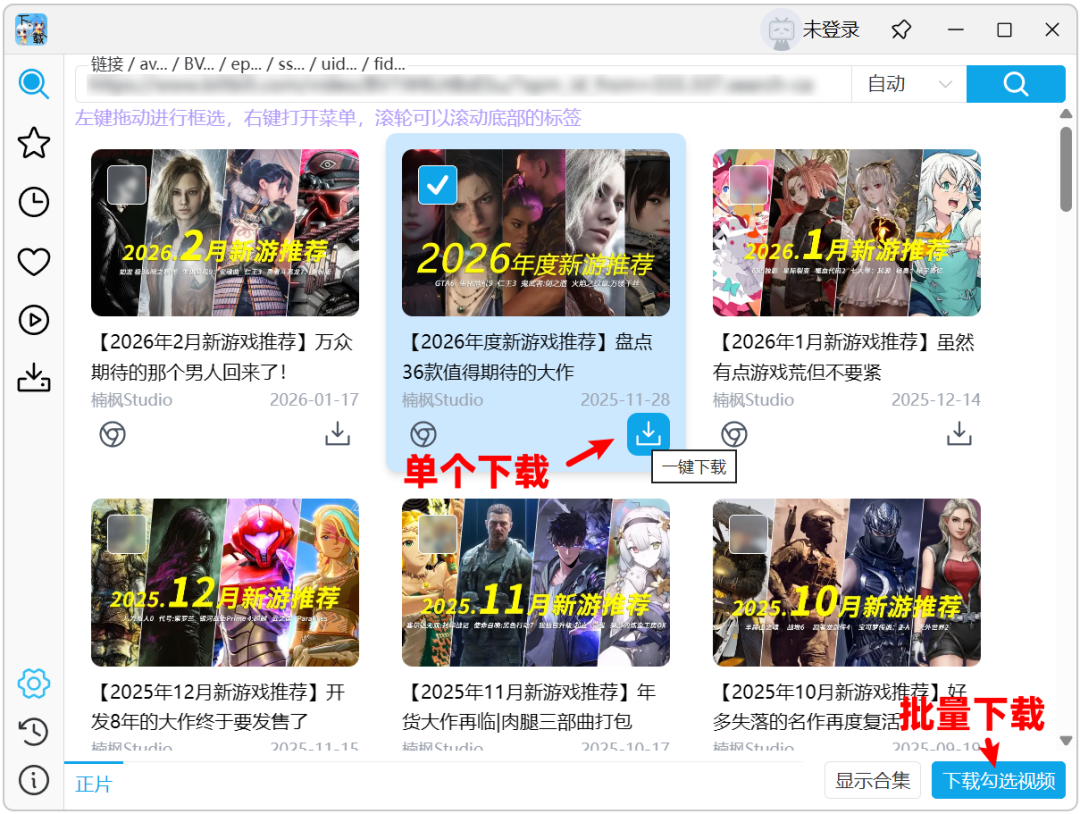This screenshot has height=814, width=1080.
Task: Click date 2026-01-17
Action: (x=314, y=400)
